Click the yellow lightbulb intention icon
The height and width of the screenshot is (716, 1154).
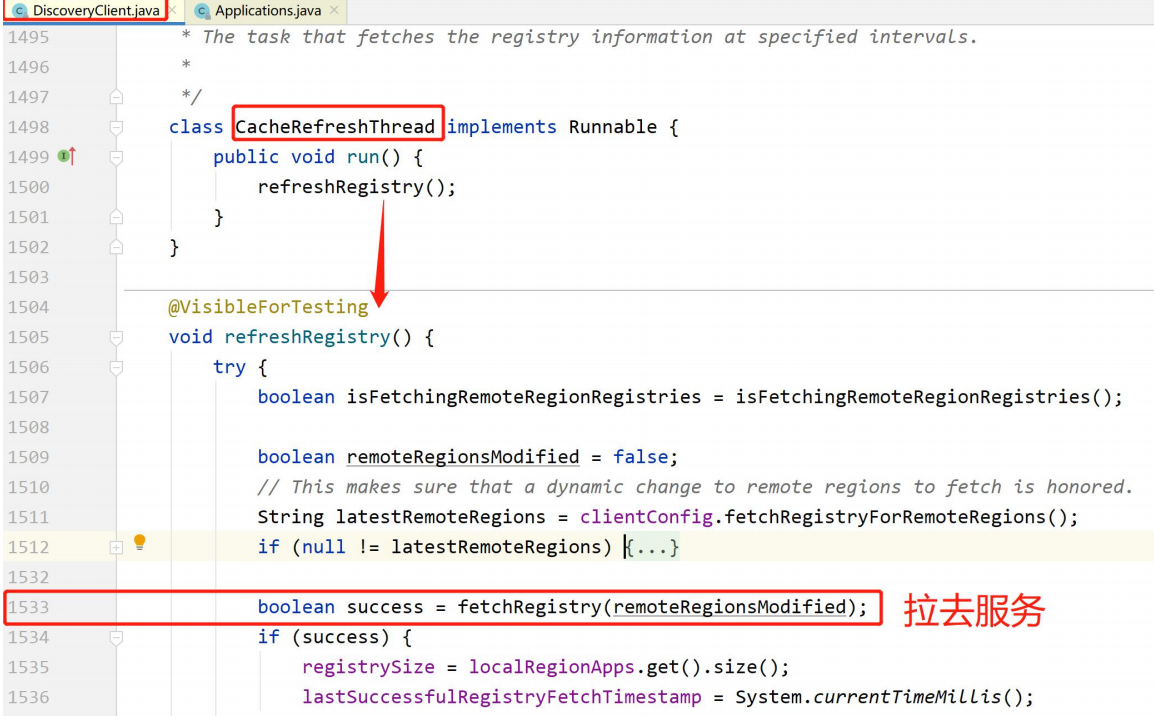click(x=139, y=542)
